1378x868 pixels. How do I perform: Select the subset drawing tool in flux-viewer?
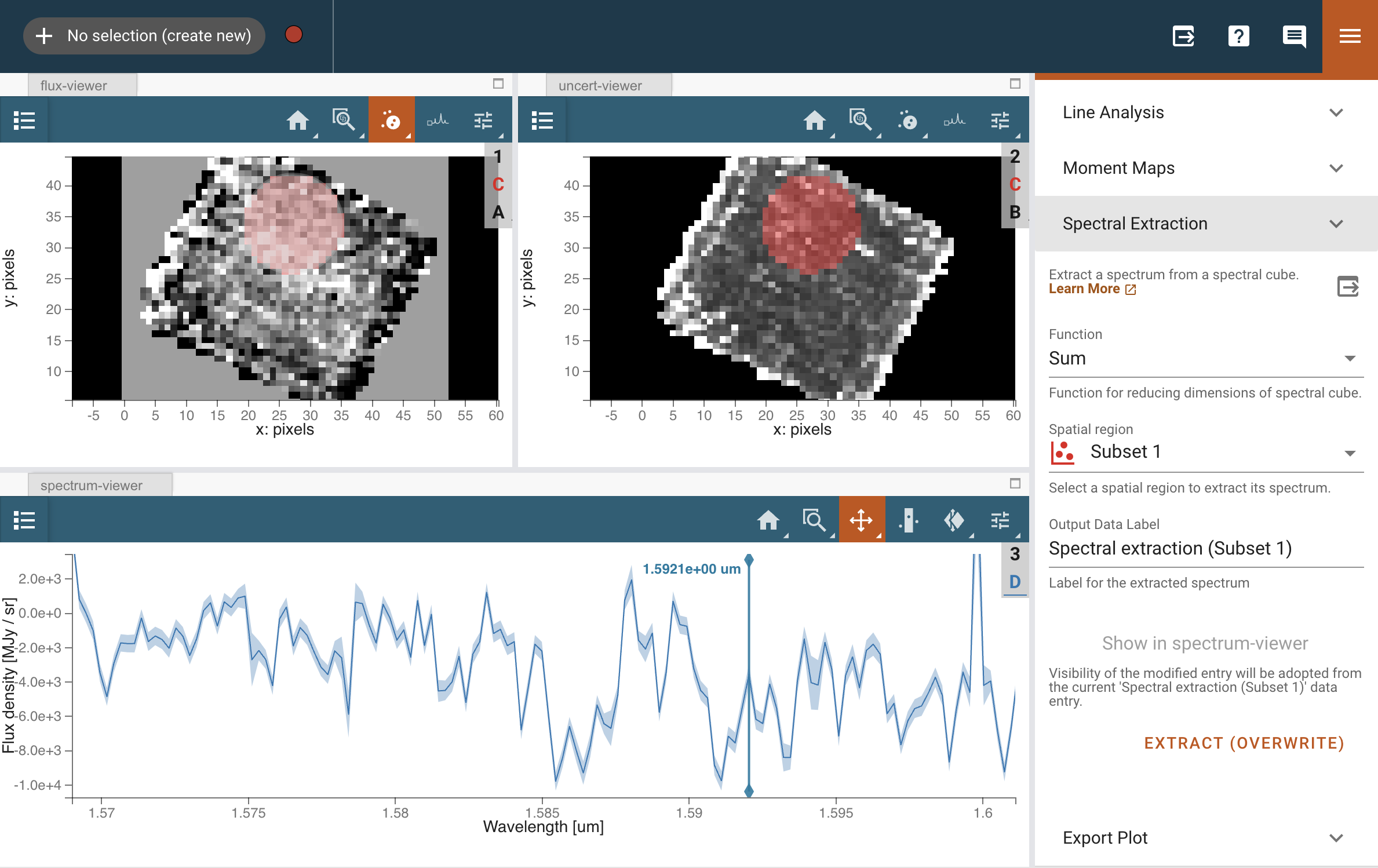(x=392, y=120)
